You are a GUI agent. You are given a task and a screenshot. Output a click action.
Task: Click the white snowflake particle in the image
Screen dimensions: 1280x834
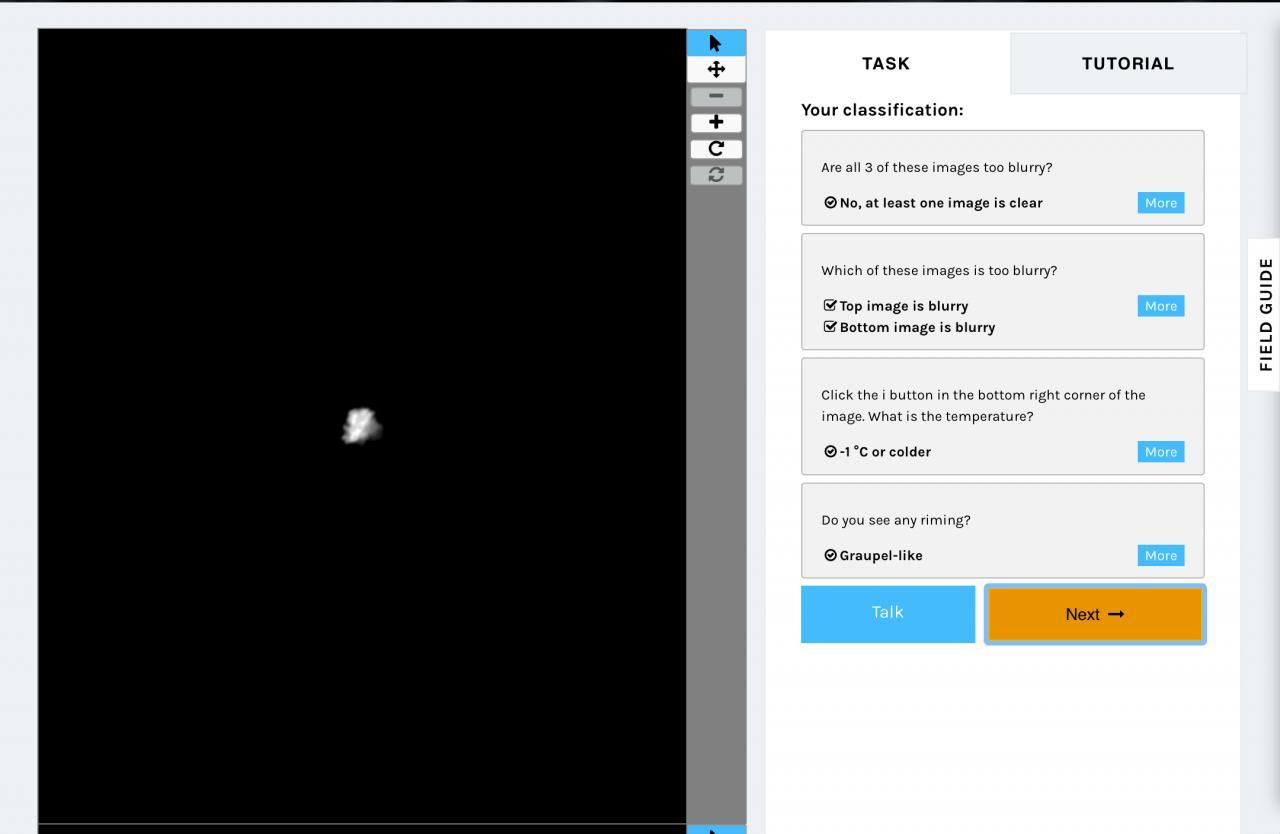point(361,426)
